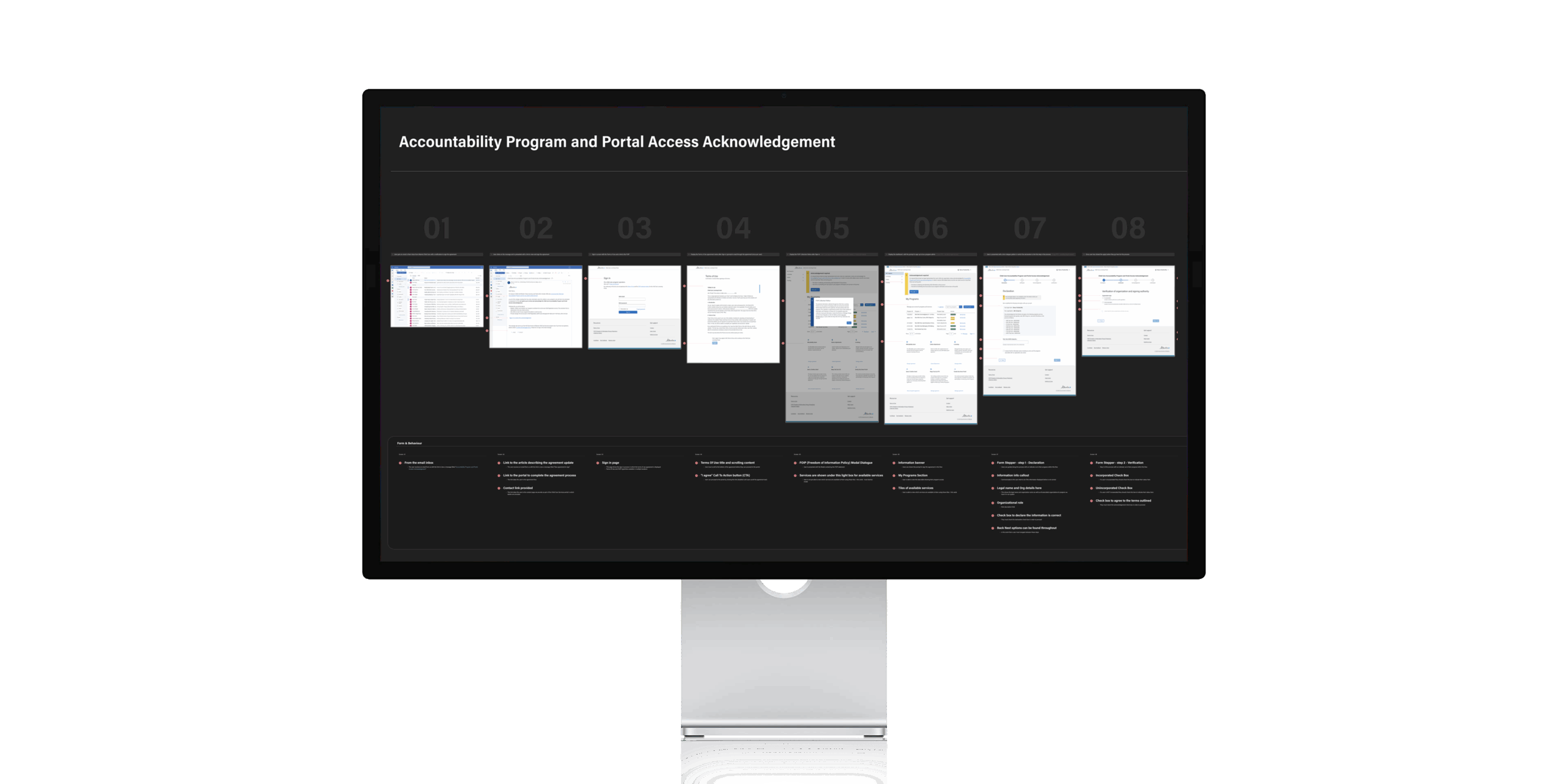Screen dimensions: 1568x784
Task: Click the 'Information info callout' note
Action: [x=1013, y=475]
